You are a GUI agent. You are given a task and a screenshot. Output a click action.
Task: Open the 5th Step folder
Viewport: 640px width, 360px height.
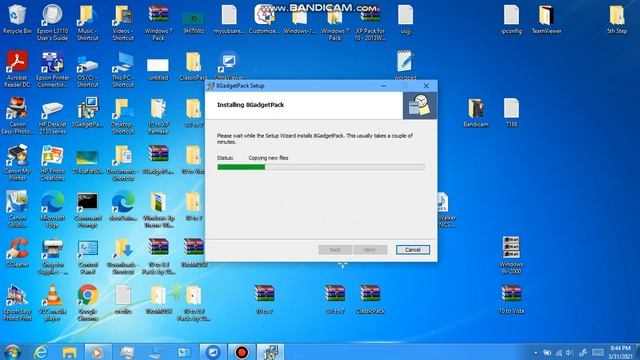617,19
